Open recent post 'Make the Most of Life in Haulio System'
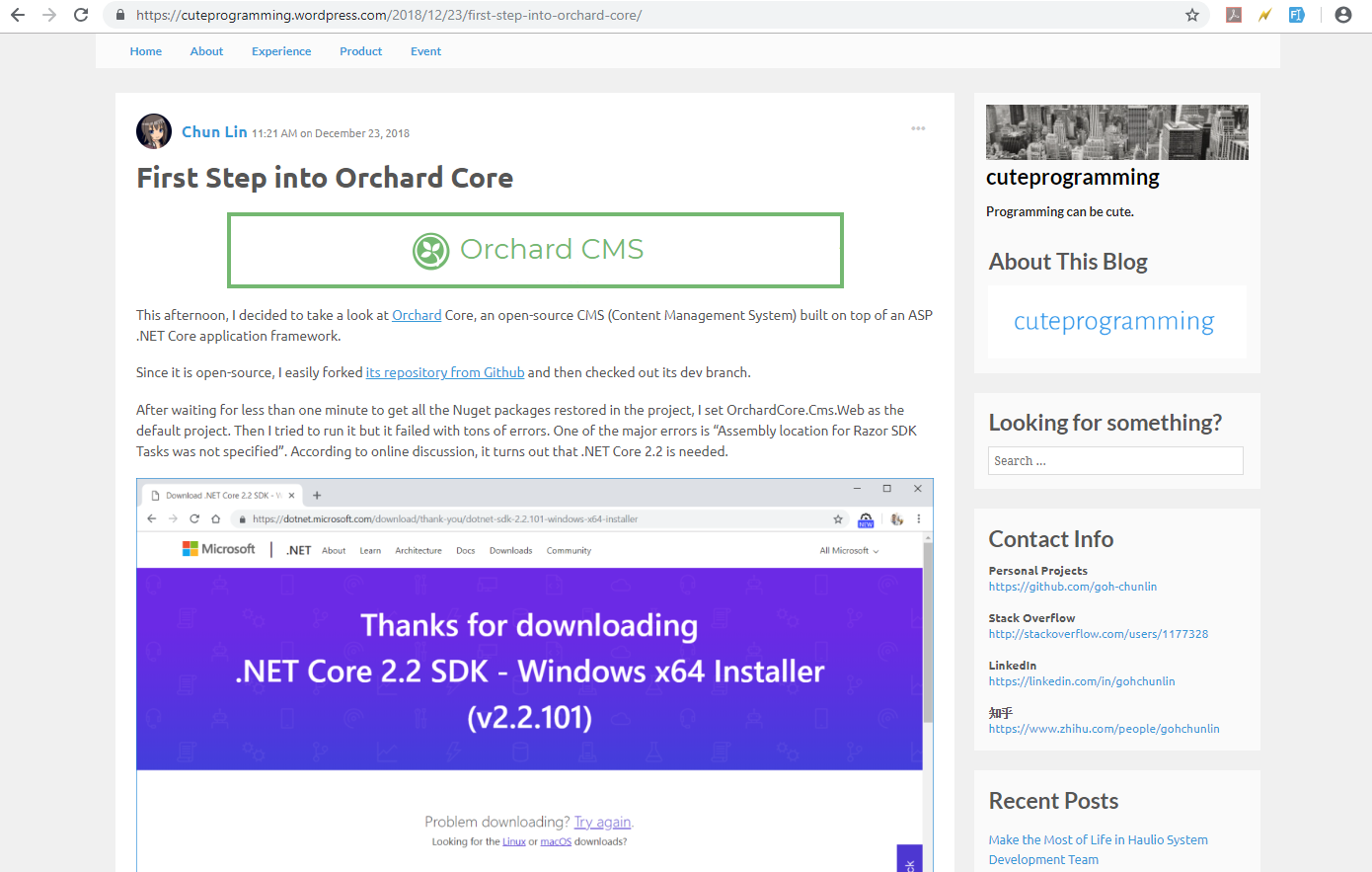Image resolution: width=1372 pixels, height=872 pixels. click(1099, 849)
